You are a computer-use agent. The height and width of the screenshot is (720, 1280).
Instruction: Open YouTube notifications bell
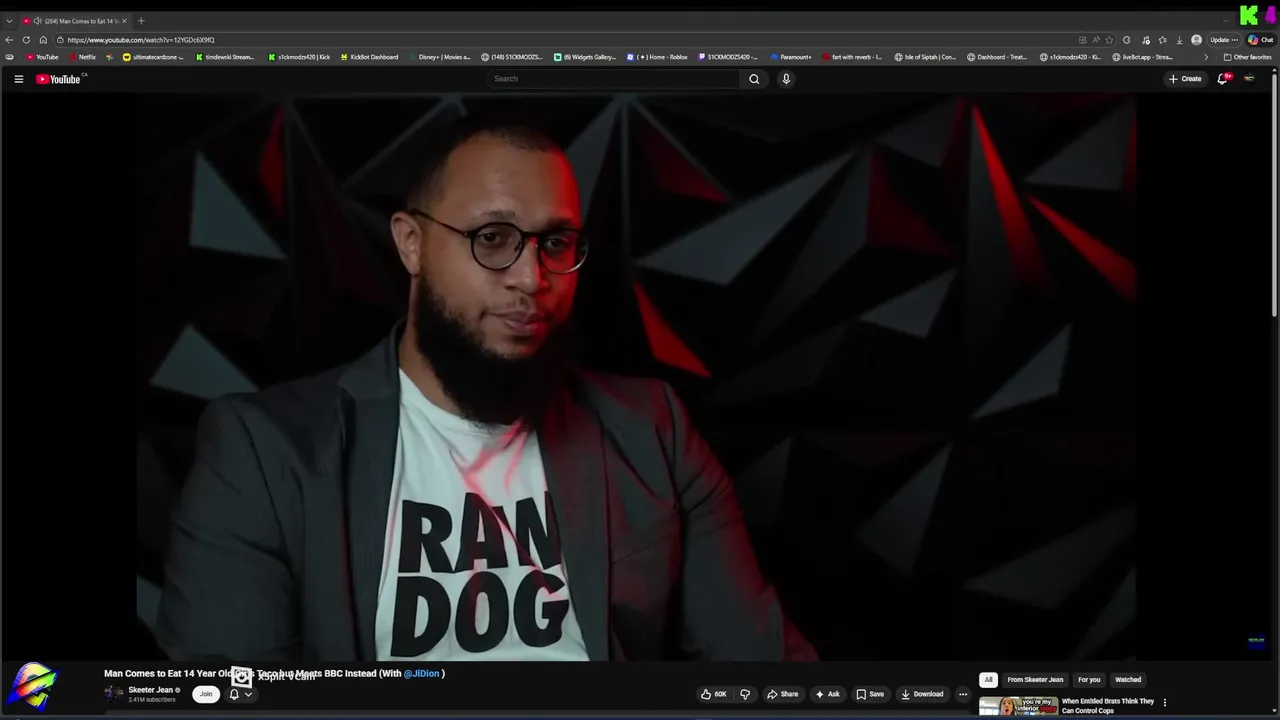[x=1222, y=79]
